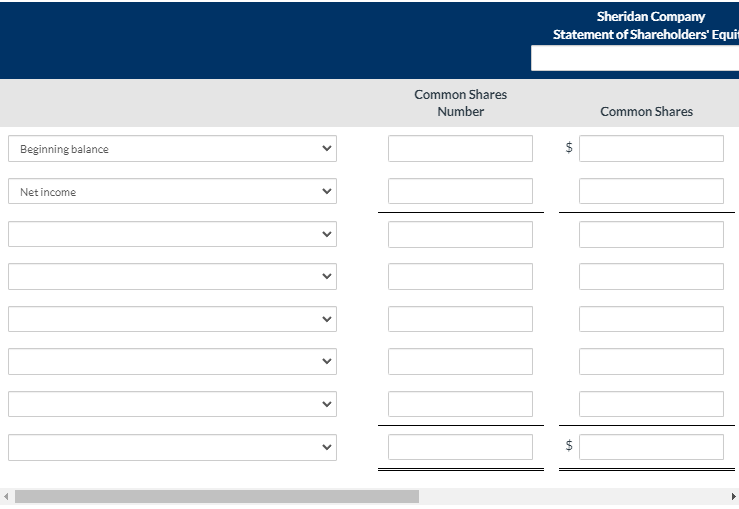Screen dimensions: 739x509
Task: Open the seventh row's empty description dropdown
Action: click(x=172, y=404)
